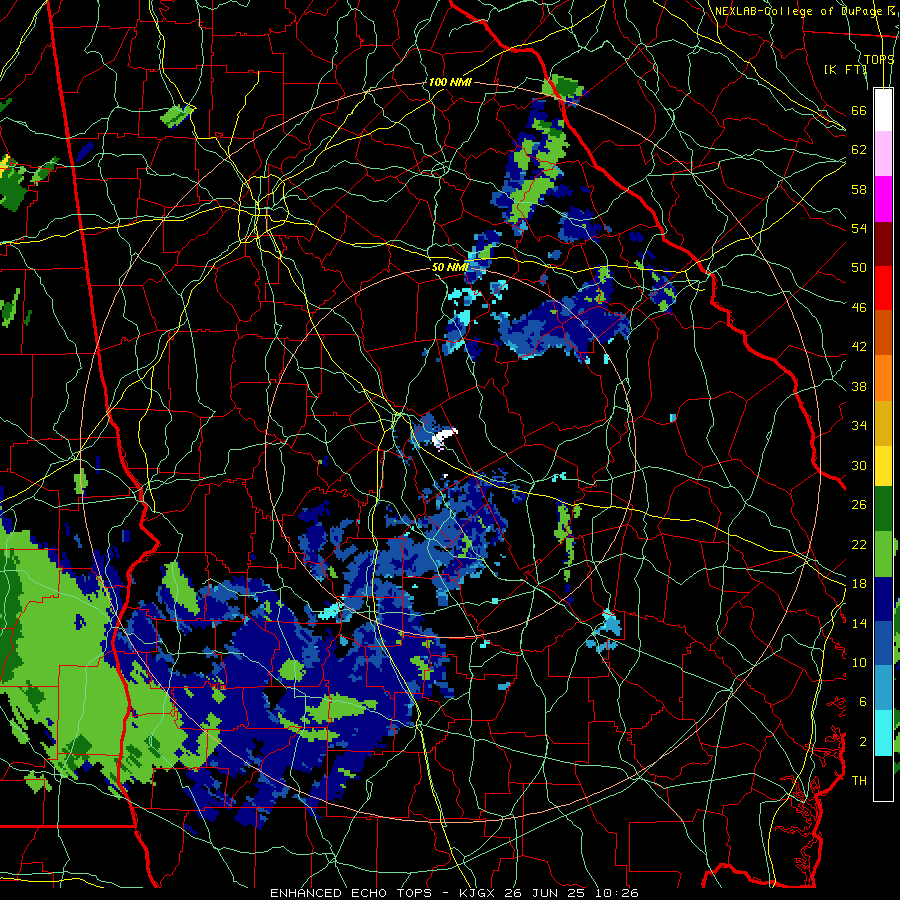Image resolution: width=900 pixels, height=900 pixels.
Task: Click the '[K FT]' units label
Action: (845, 69)
